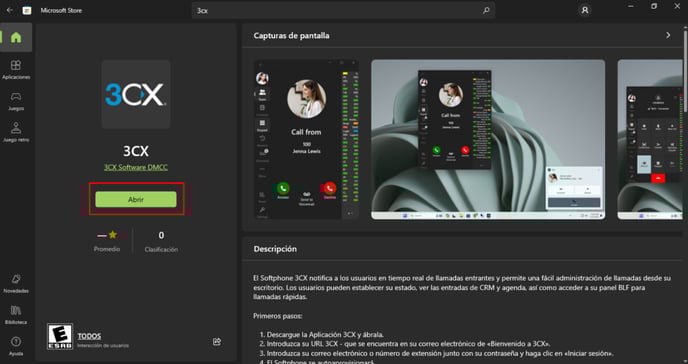Minimize the Microsoft Store window
688x364 pixels.
tap(631, 7)
